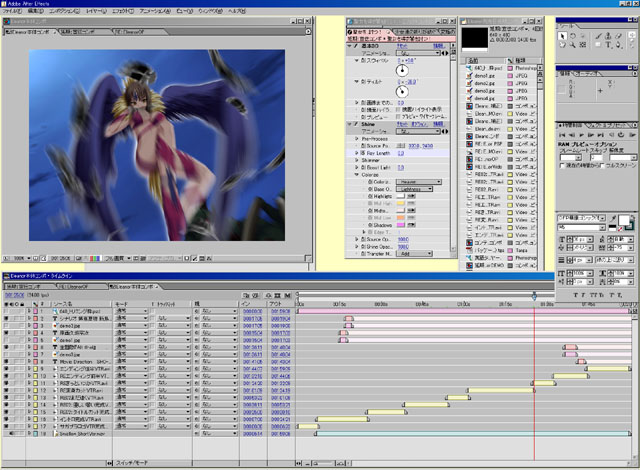Click Play in Time Controls
Viewport: 640px width, 470px height.
581,135
